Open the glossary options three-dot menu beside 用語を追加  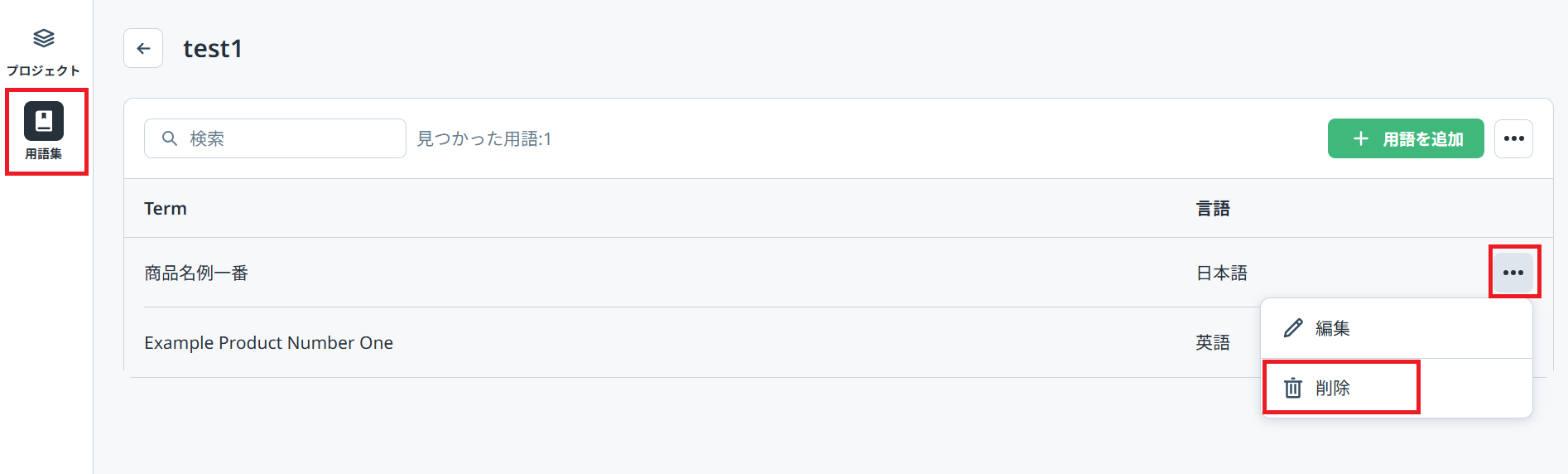[1513, 138]
